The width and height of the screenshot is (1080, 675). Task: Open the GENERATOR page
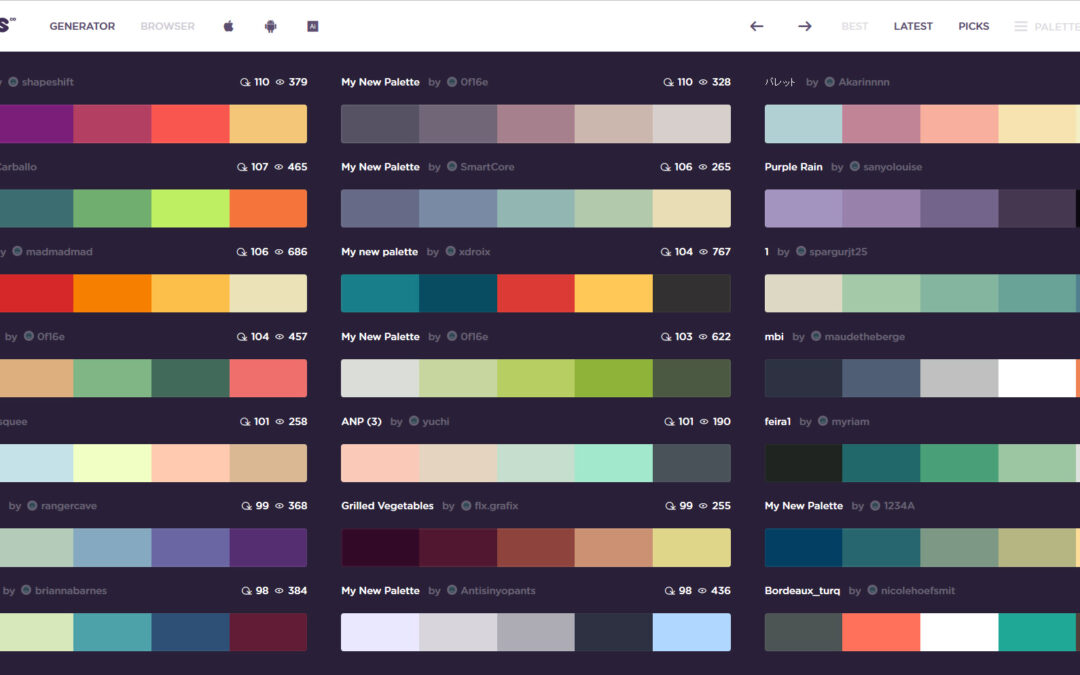tap(82, 26)
